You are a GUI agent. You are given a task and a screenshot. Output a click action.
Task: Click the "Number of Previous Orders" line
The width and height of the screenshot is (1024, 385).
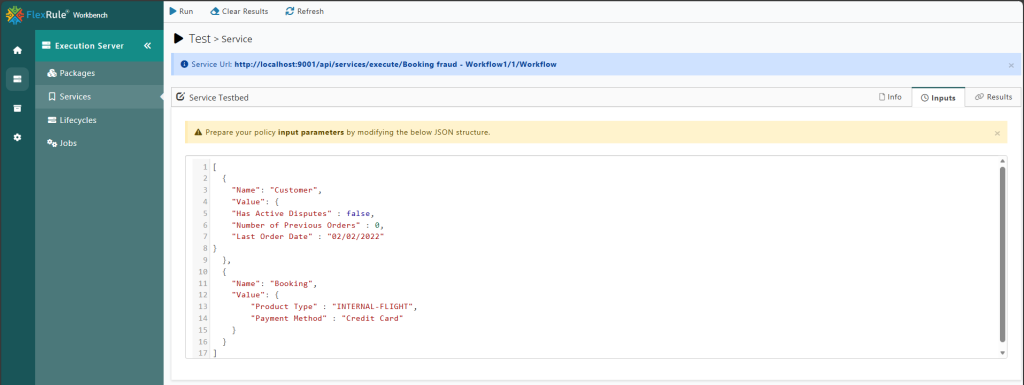point(308,225)
